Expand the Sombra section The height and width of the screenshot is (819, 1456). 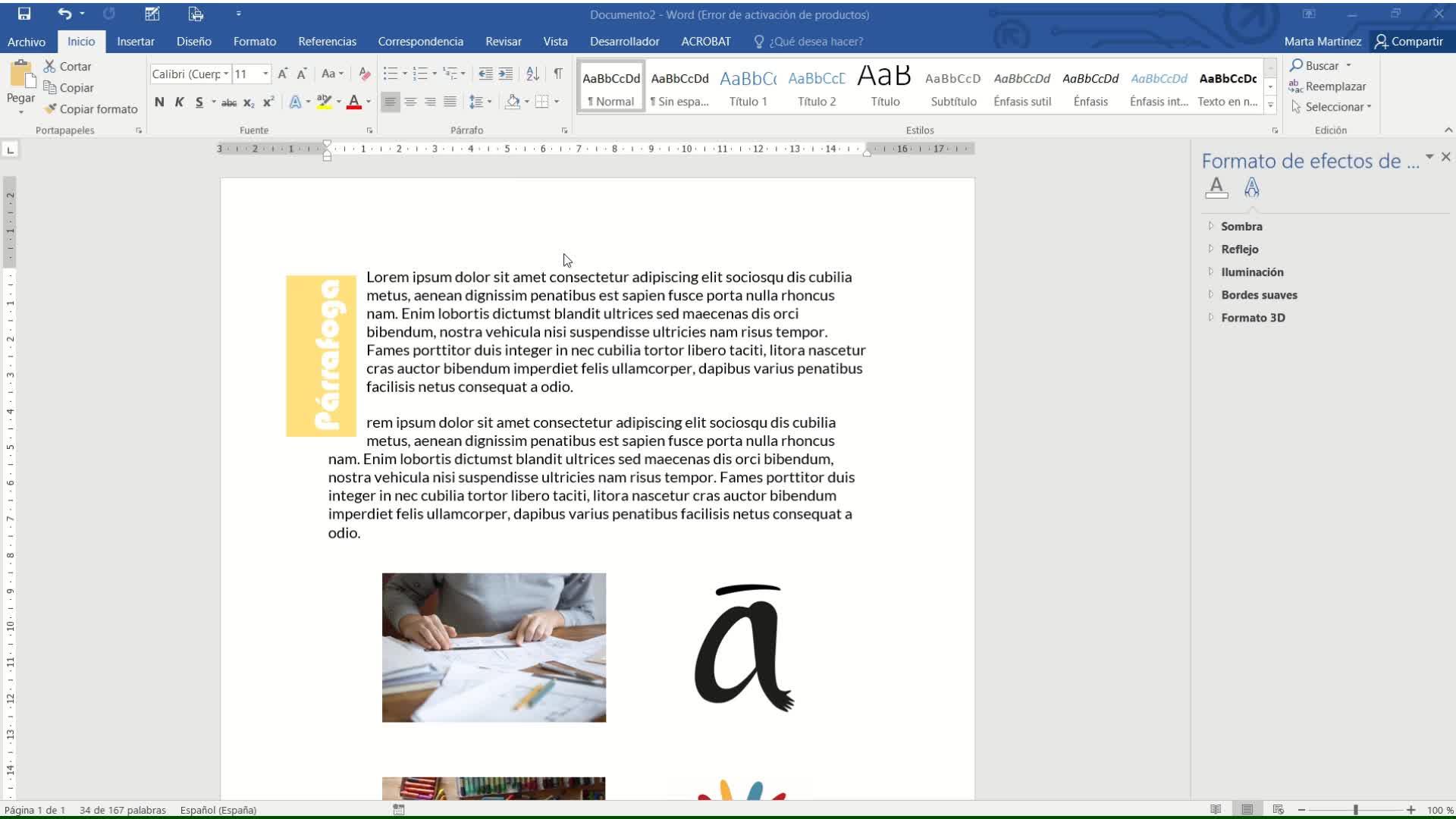click(x=1241, y=227)
